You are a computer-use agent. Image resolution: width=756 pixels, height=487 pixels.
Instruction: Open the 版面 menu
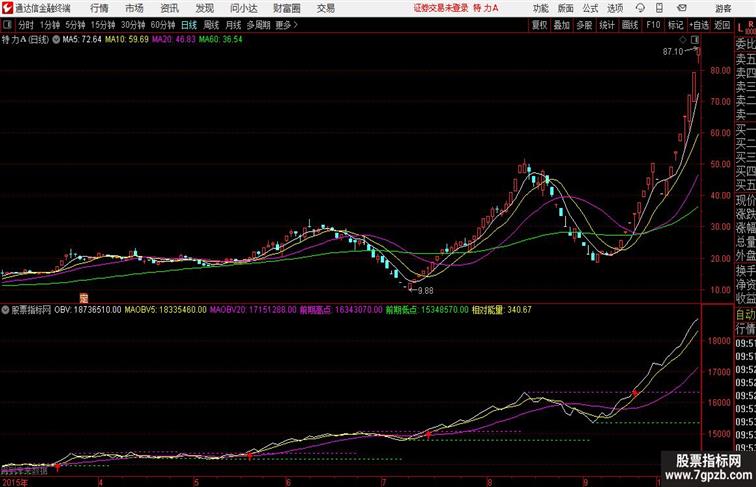(565, 8)
